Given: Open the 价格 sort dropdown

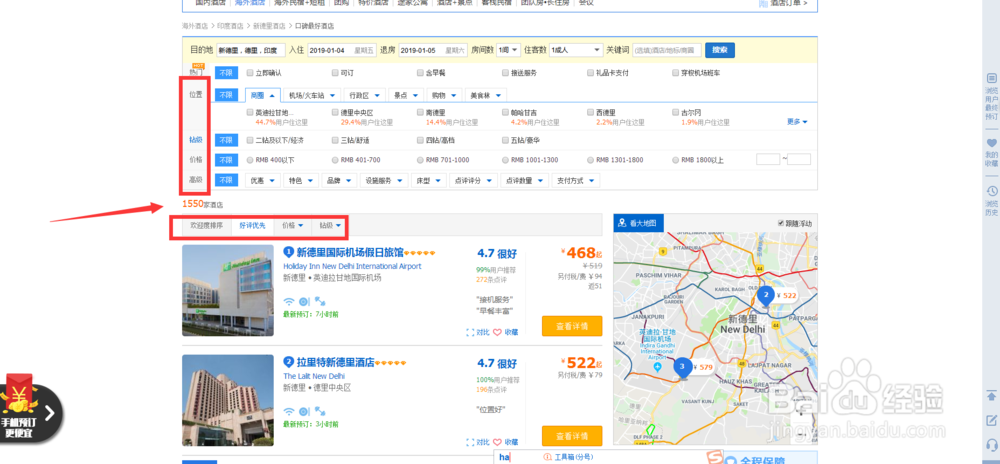Looking at the screenshot, I should [x=293, y=226].
